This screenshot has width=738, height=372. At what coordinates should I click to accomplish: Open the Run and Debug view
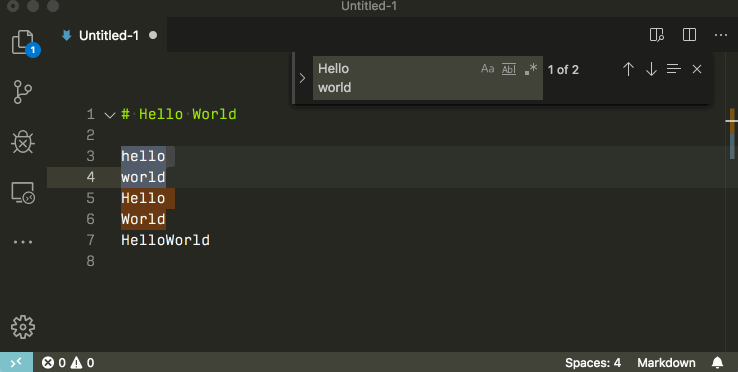23,141
